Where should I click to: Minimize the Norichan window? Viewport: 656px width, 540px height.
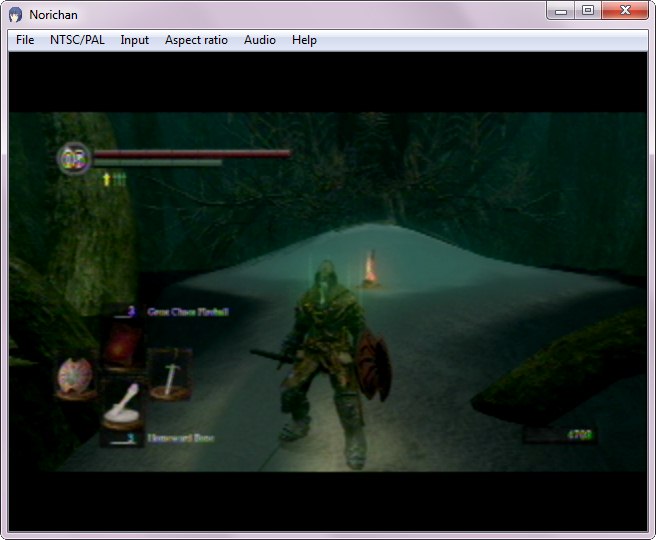point(561,11)
